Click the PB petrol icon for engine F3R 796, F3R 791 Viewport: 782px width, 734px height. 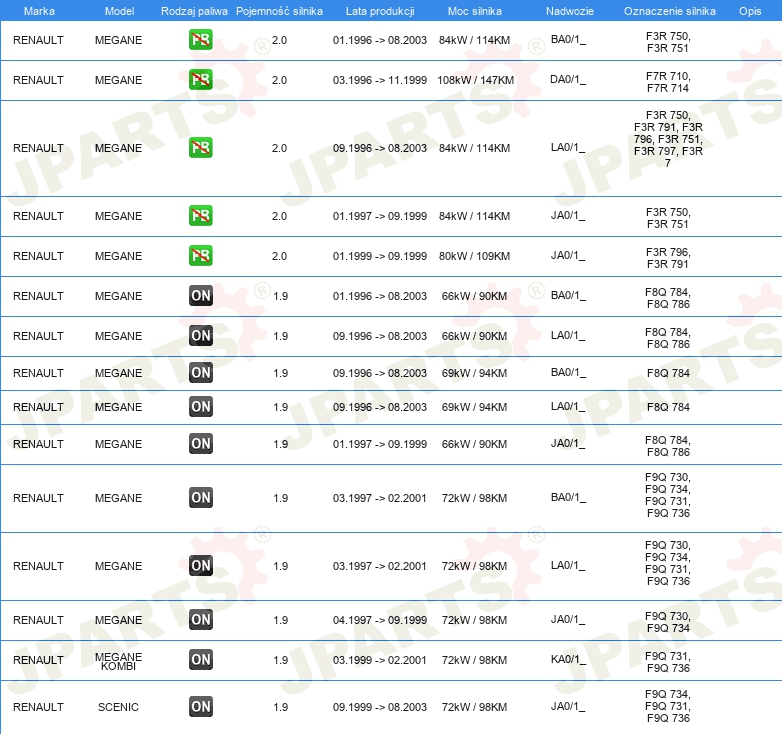click(200, 256)
